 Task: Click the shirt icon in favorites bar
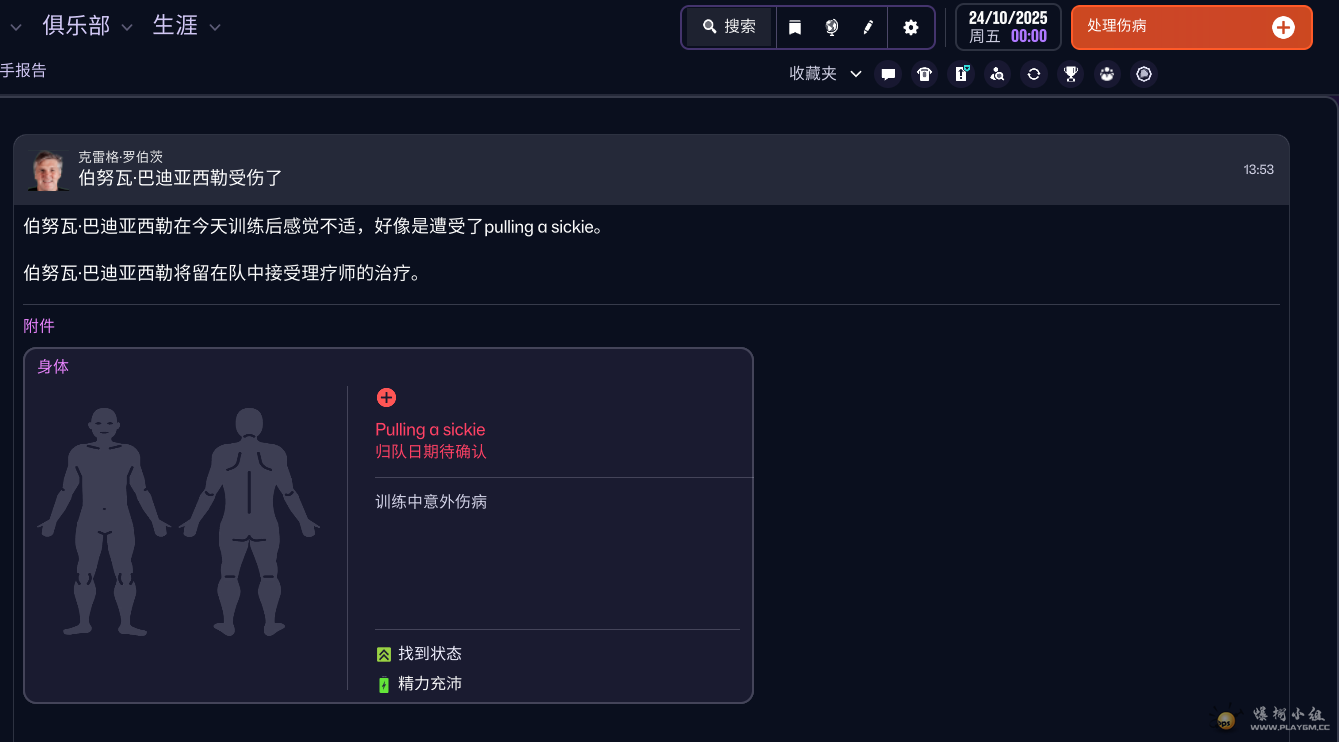pyautogui.click(x=925, y=74)
